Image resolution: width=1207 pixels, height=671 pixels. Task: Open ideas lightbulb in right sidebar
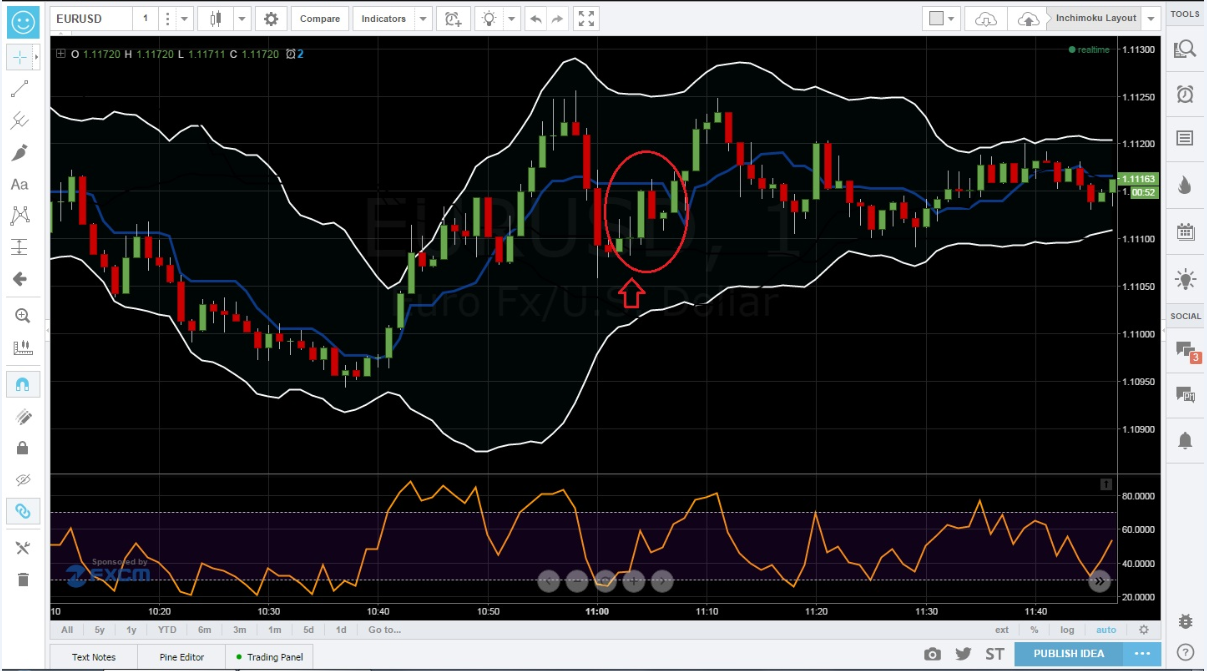point(1185,279)
